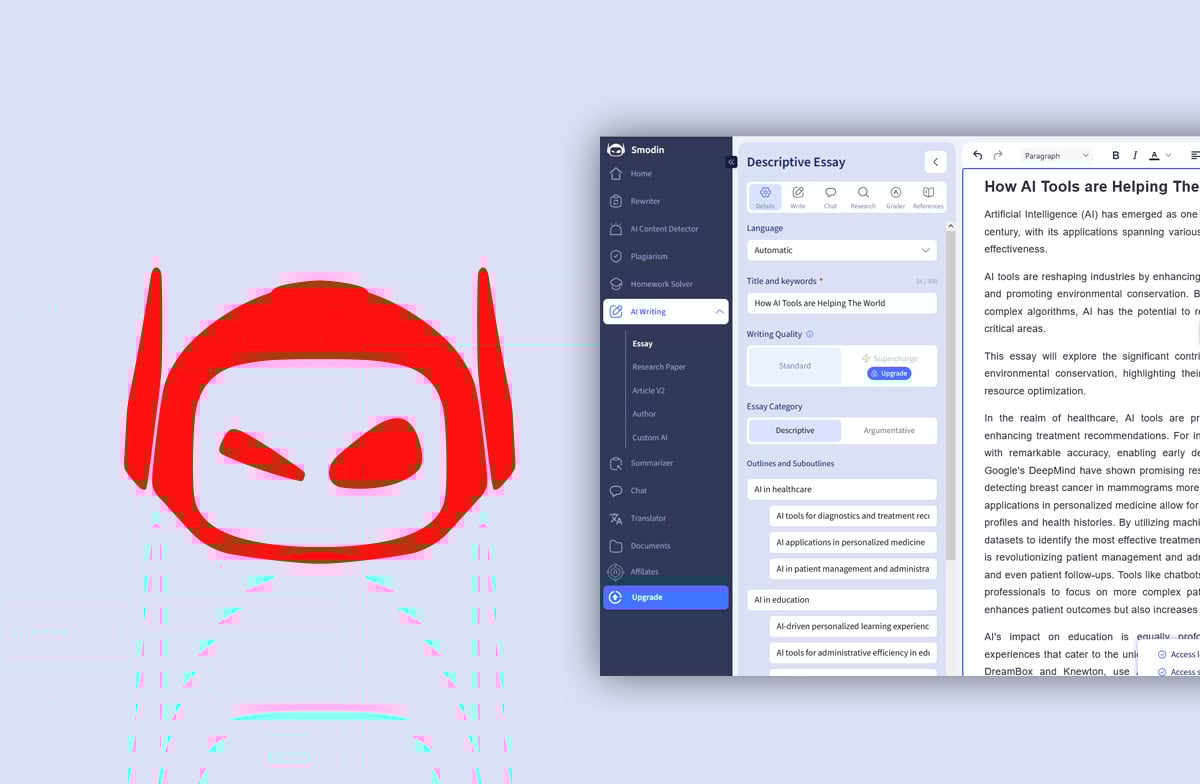
Task: Redo the last edit
Action: 998,155
